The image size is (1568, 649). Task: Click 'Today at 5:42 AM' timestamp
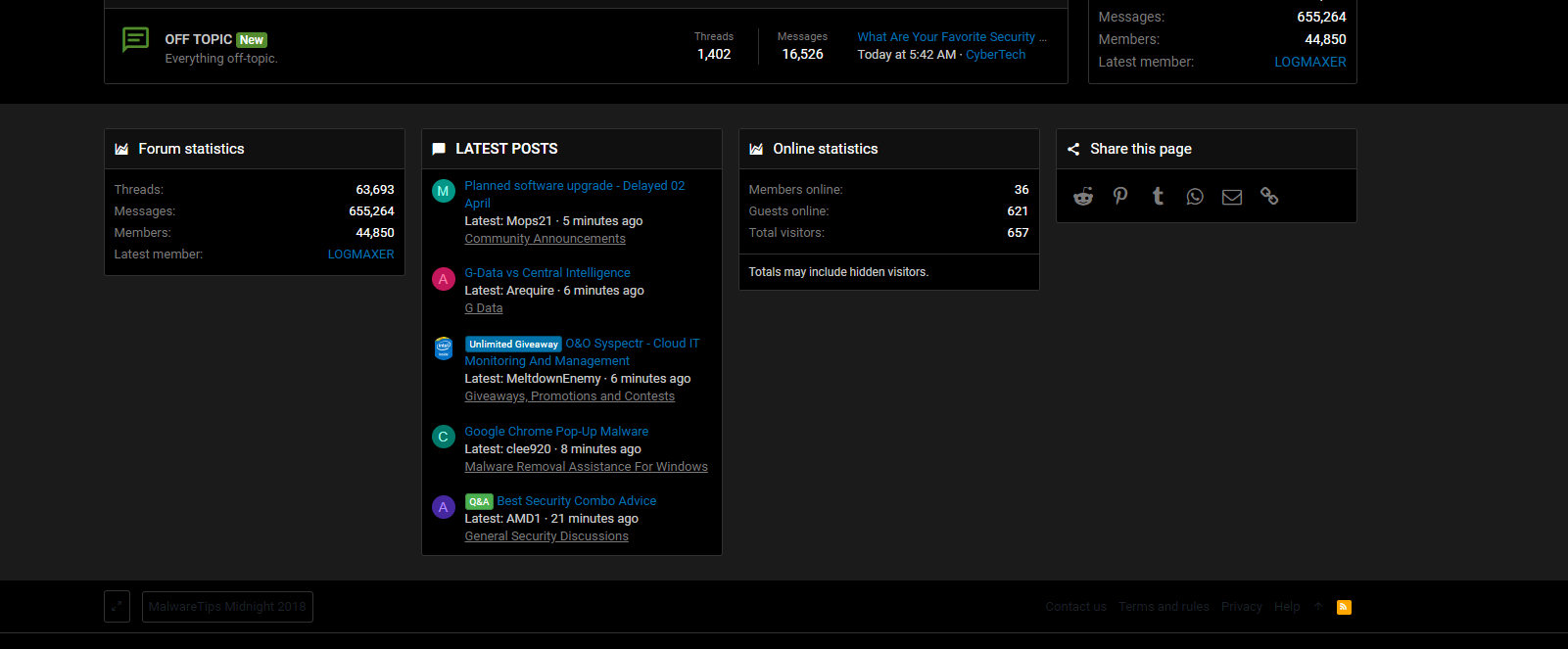[906, 55]
